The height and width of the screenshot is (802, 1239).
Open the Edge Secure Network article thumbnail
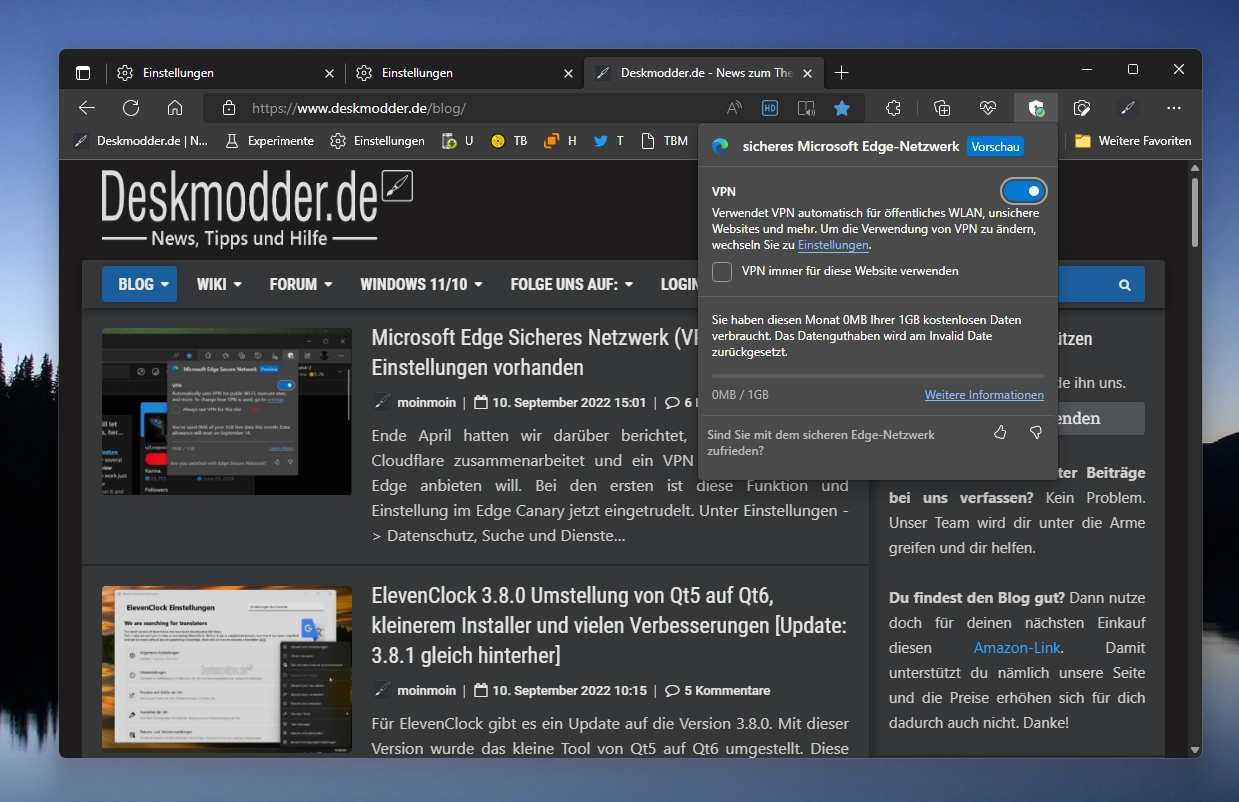pyautogui.click(x=227, y=411)
